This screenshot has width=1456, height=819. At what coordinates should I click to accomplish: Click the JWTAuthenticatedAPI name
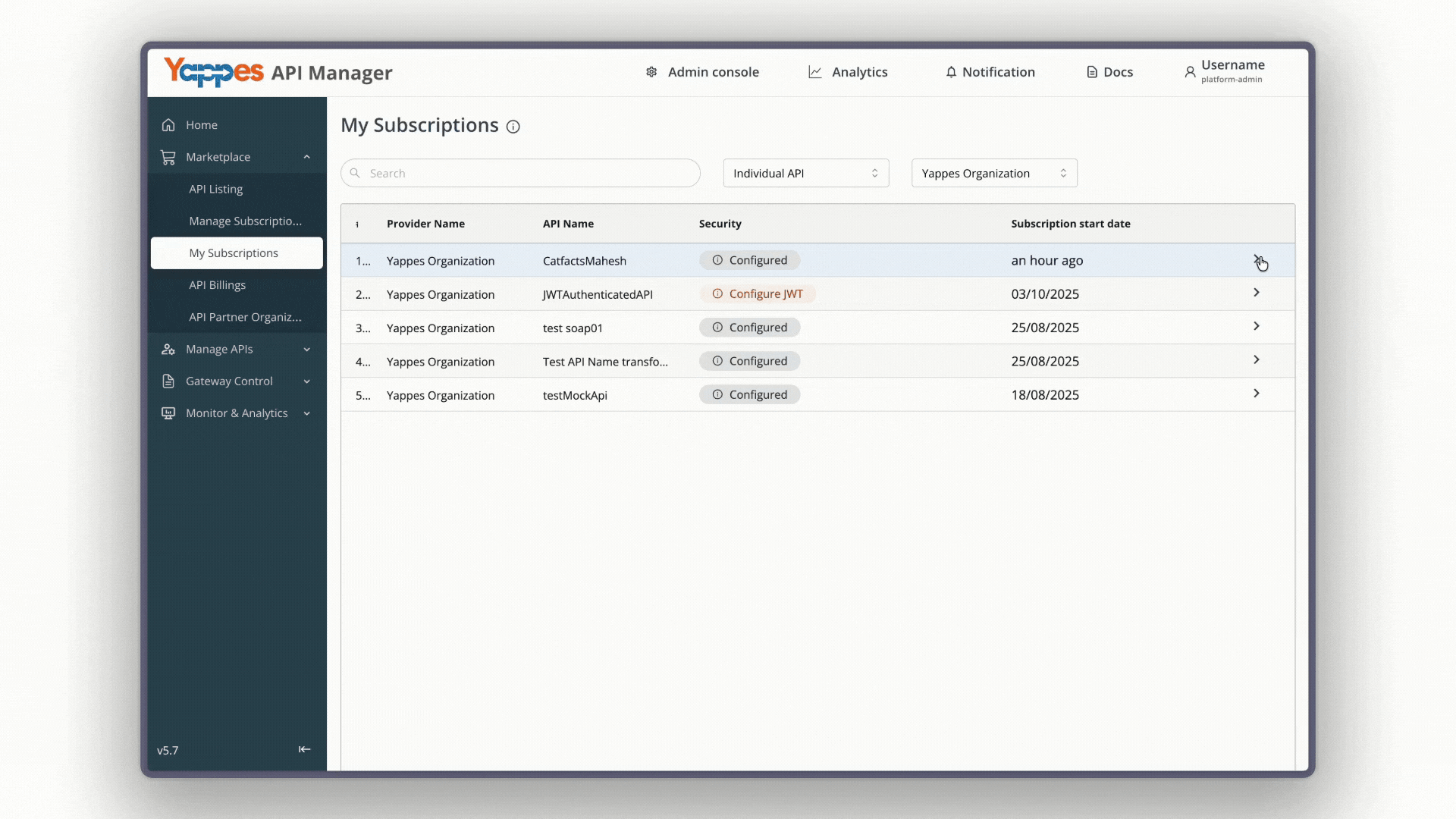click(x=598, y=294)
